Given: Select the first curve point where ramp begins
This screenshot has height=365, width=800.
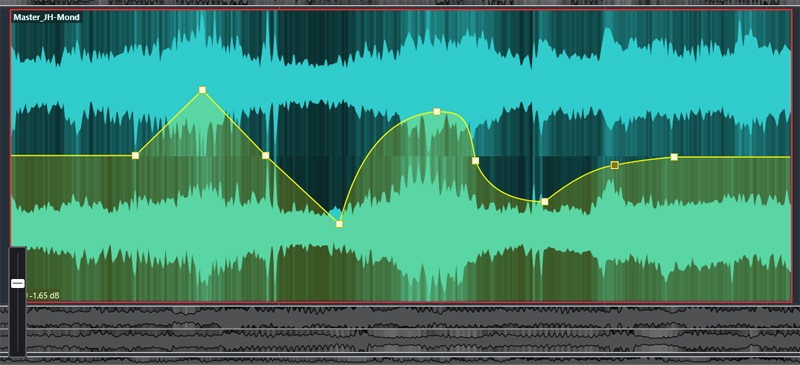Looking at the screenshot, I should (135, 155).
